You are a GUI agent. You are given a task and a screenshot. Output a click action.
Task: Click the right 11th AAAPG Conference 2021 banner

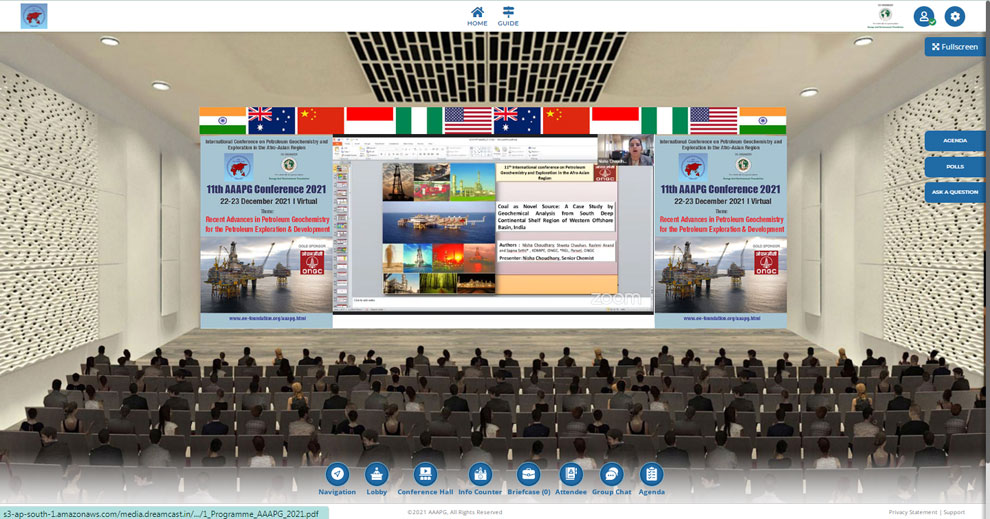coord(720,232)
